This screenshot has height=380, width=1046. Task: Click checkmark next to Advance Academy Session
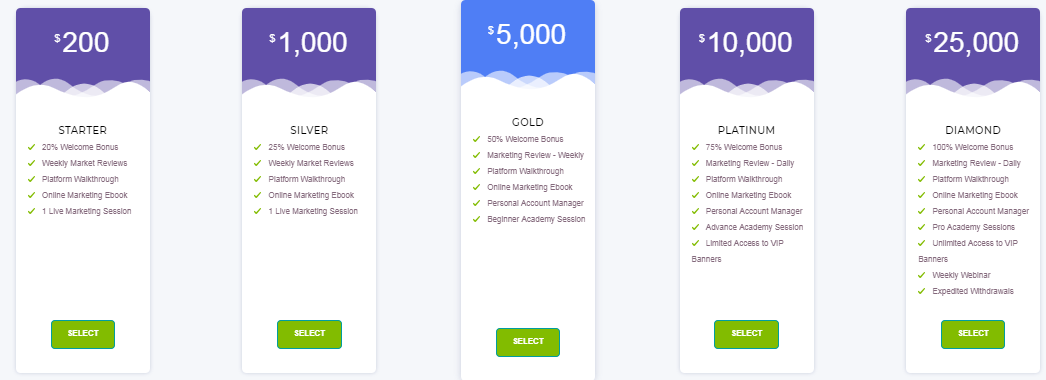click(695, 227)
